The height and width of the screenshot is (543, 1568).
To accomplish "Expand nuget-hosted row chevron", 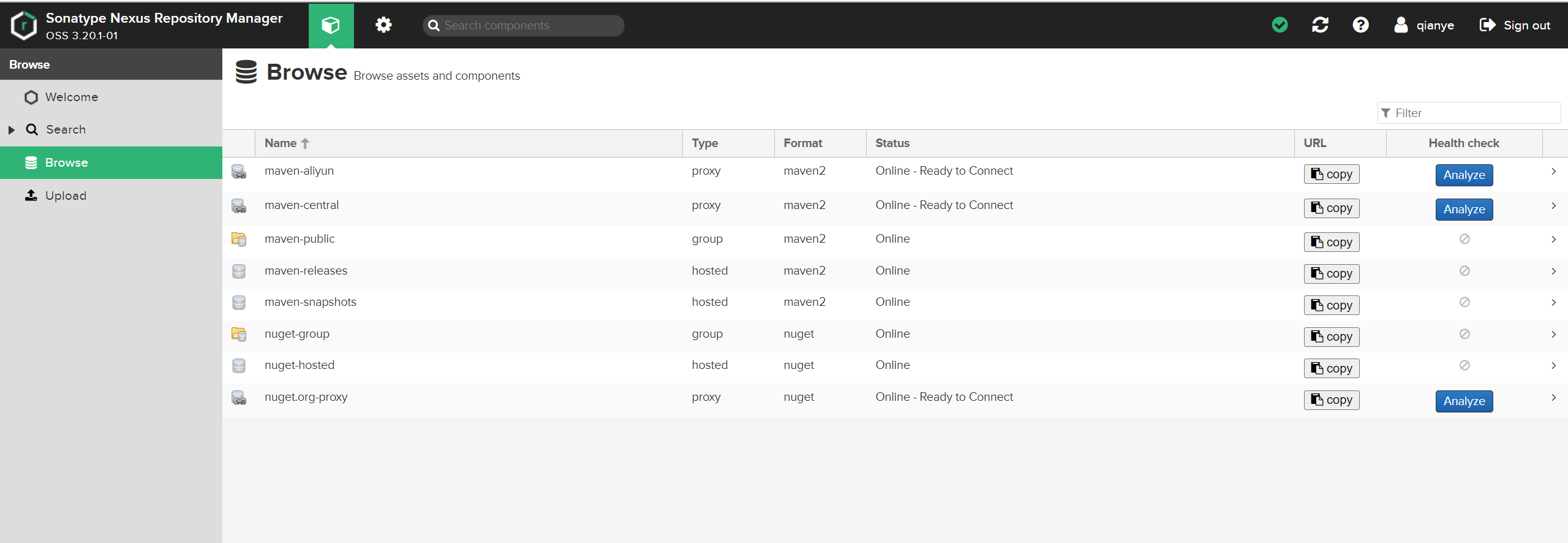I will pyautogui.click(x=1554, y=366).
